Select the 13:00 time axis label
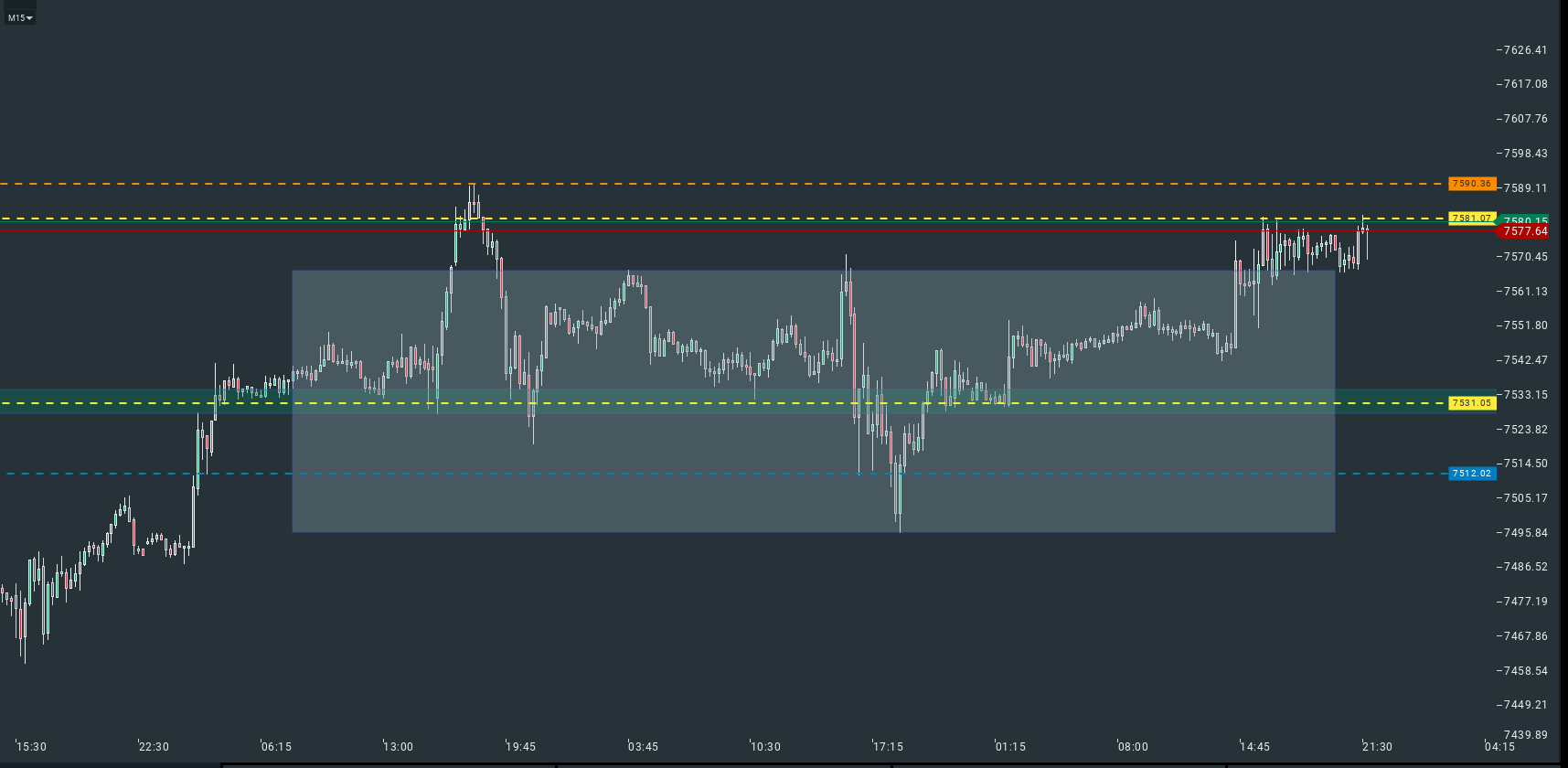Image resolution: width=1568 pixels, height=768 pixels. click(399, 747)
